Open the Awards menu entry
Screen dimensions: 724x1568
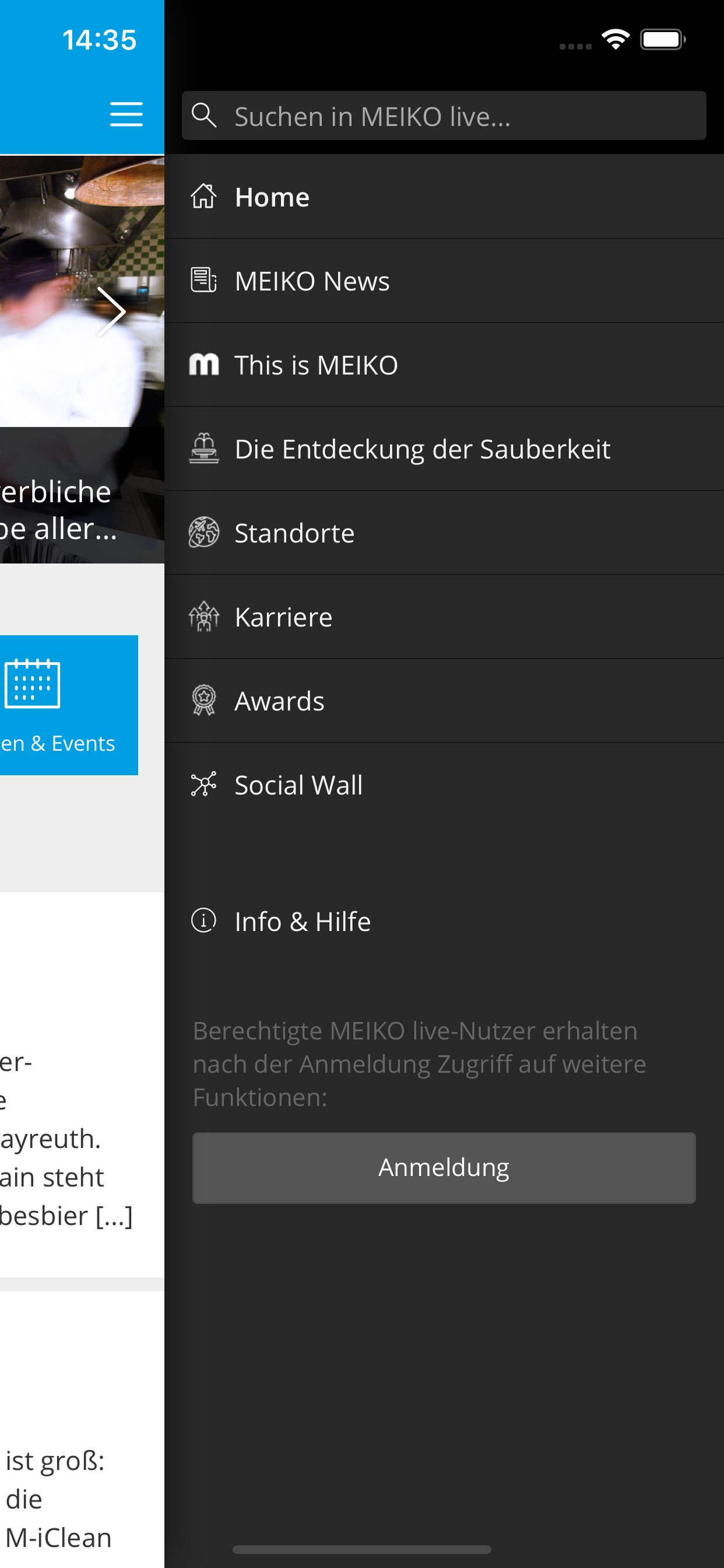[x=444, y=701]
